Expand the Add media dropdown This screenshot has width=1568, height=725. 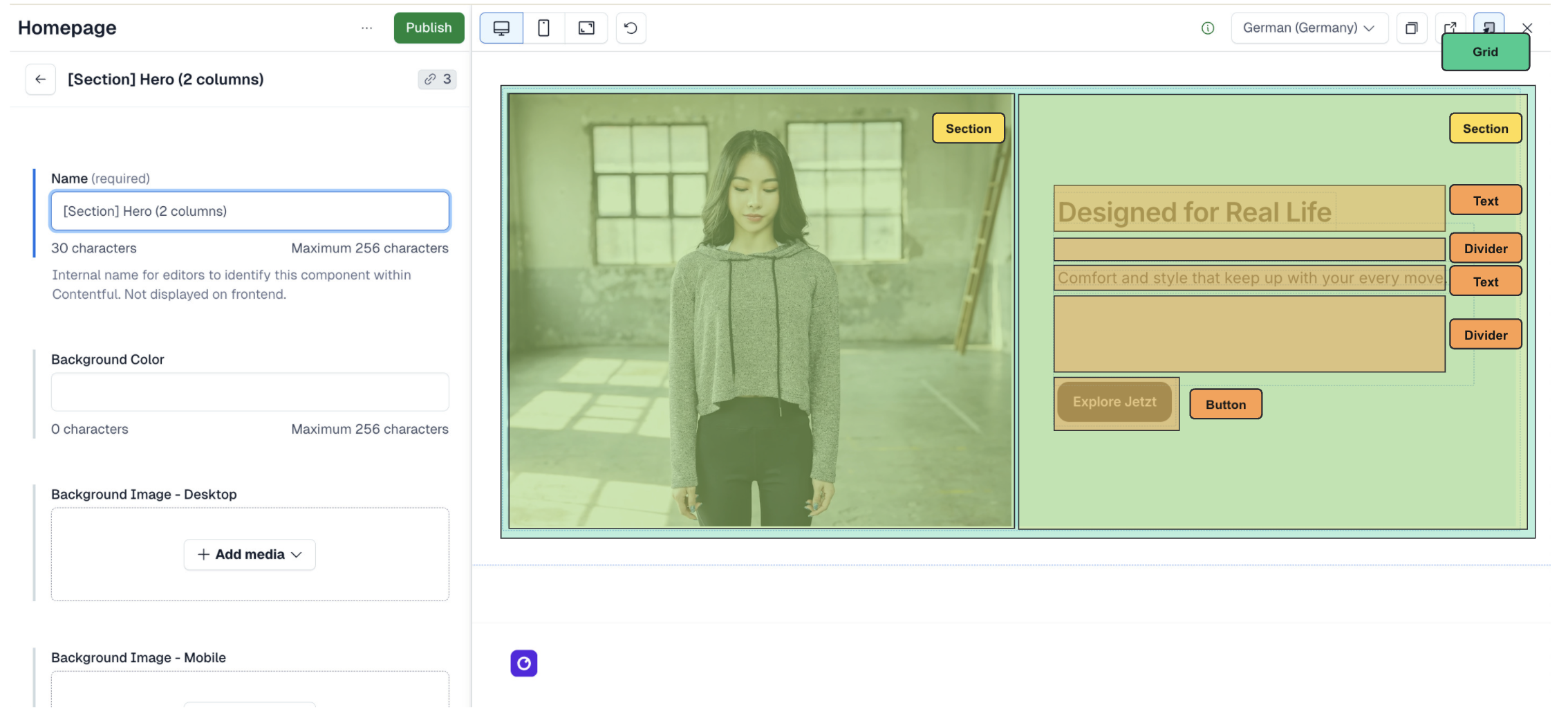coord(250,555)
